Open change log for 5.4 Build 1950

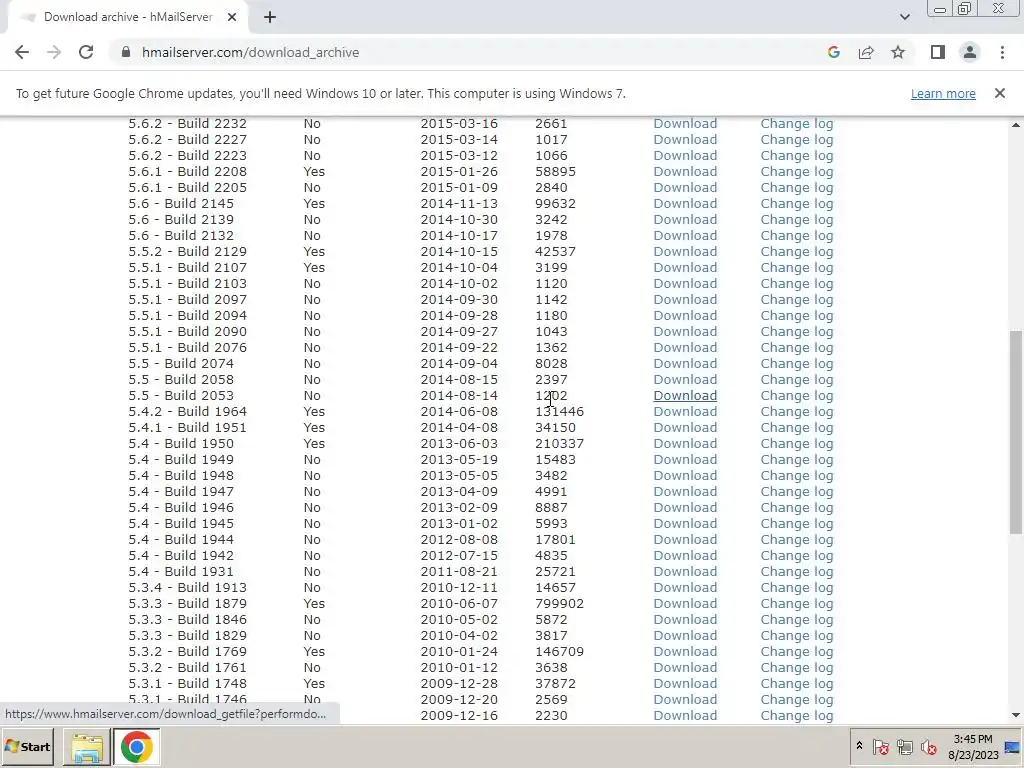[x=797, y=443]
